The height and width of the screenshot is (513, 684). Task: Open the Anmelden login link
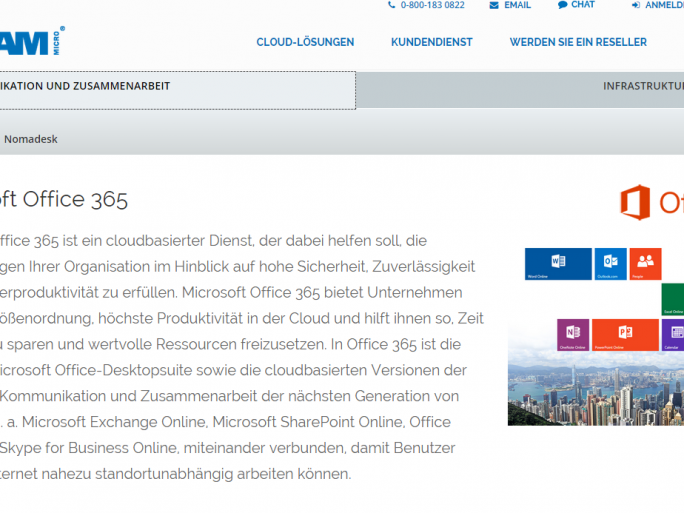664,5
